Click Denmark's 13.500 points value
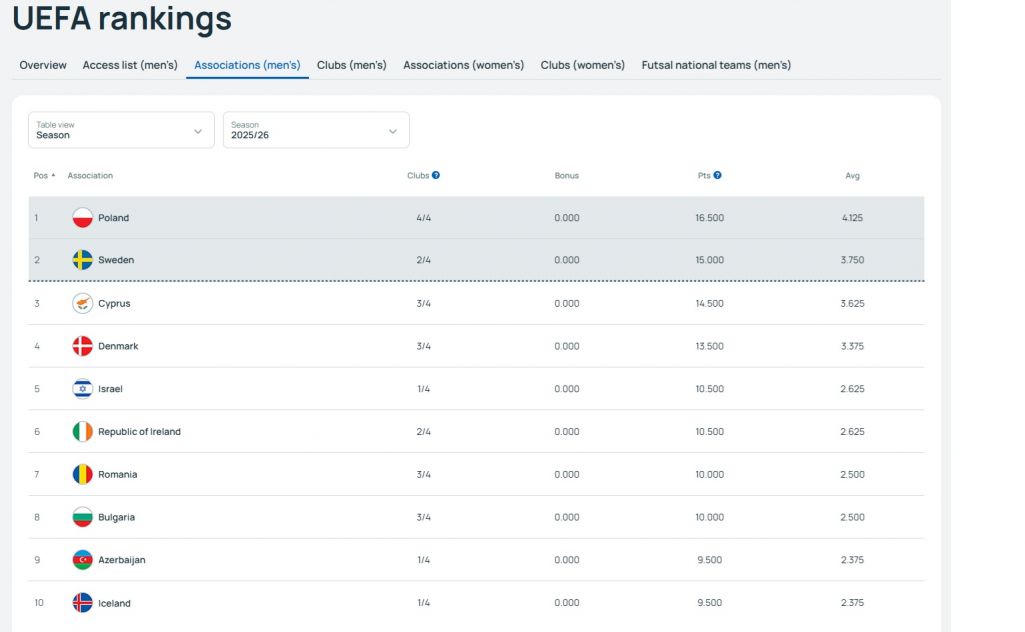This screenshot has width=1025, height=632. click(x=709, y=346)
